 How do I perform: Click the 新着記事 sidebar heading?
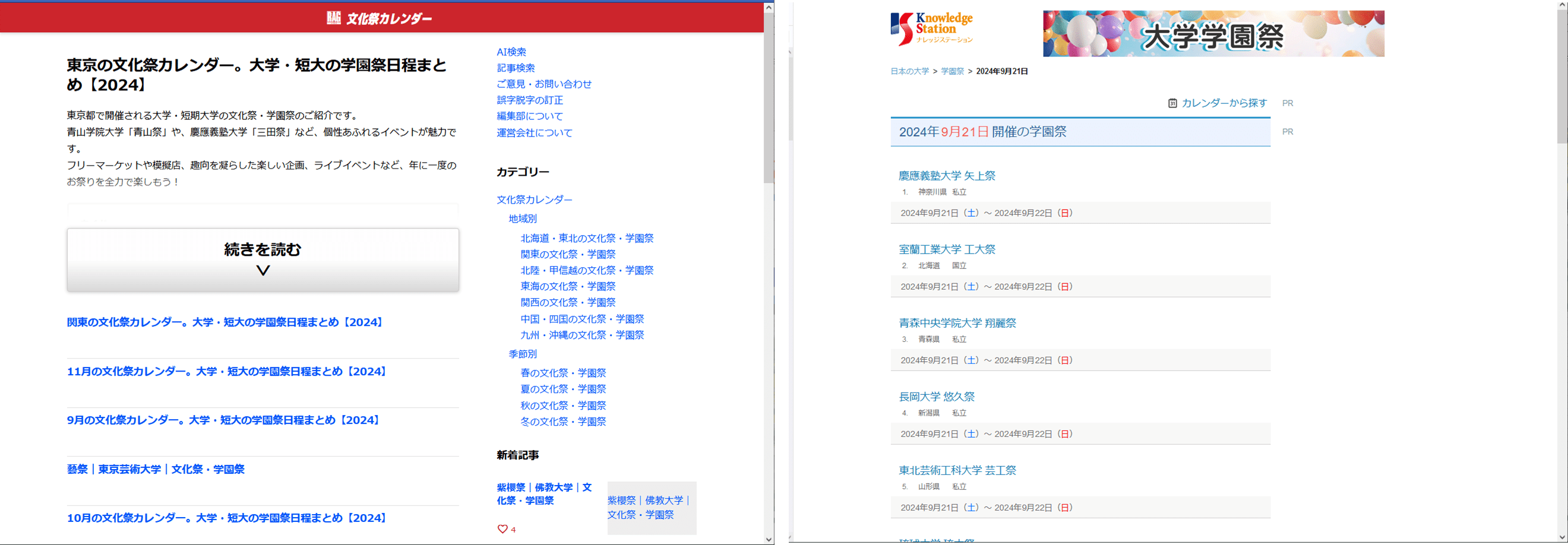517,455
